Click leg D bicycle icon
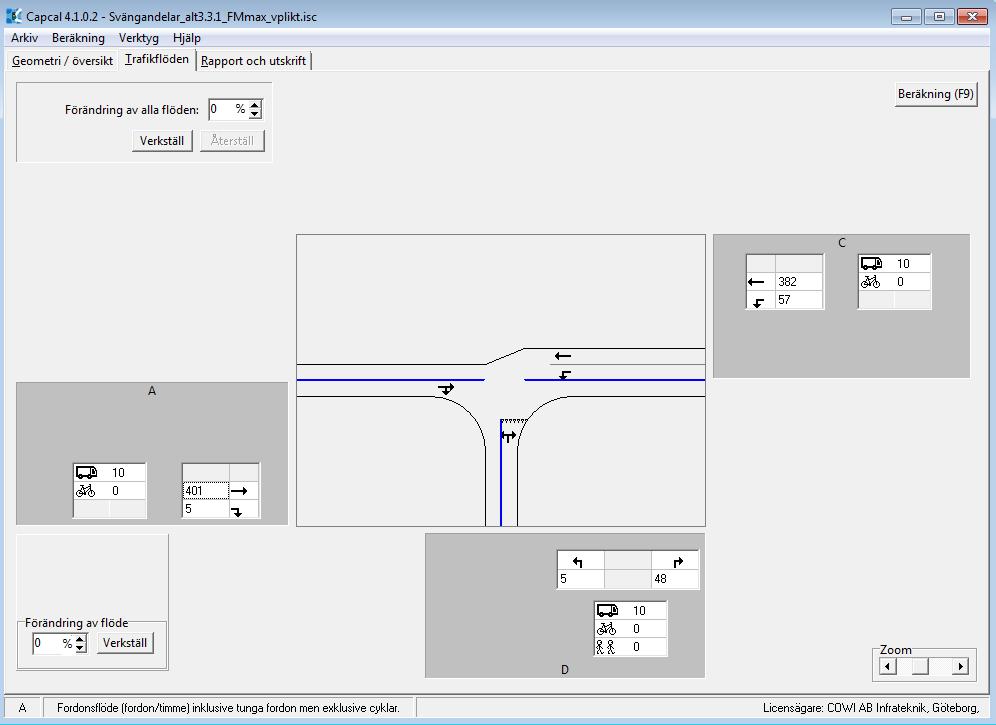Image resolution: width=996 pixels, height=725 pixels. [x=607, y=628]
